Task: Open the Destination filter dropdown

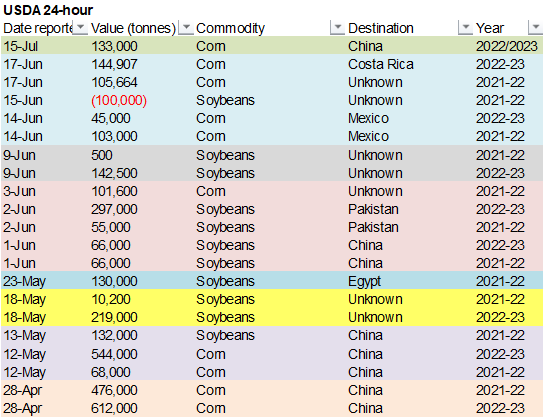Action: (466, 28)
